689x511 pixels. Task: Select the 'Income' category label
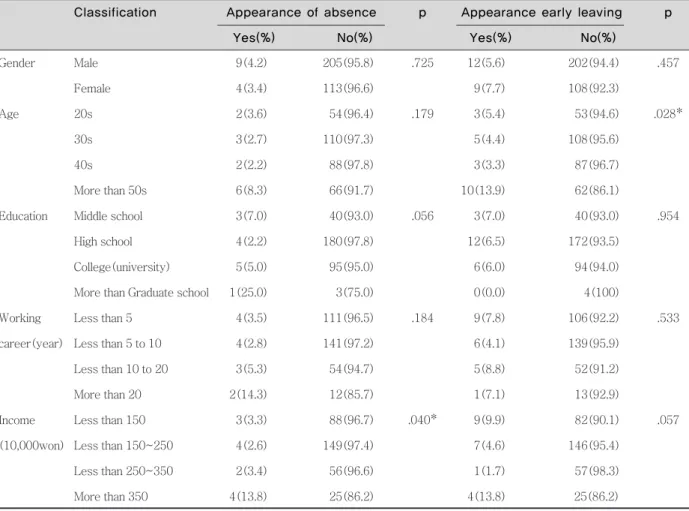click(x=18, y=420)
